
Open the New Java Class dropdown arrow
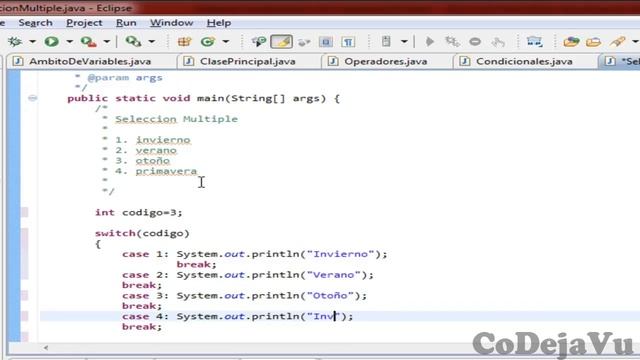tap(225, 42)
